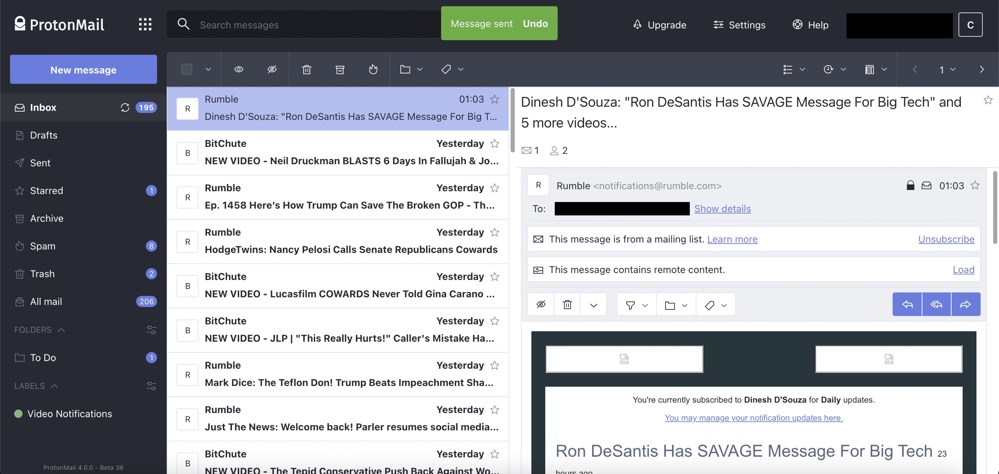The width and height of the screenshot is (999, 474).
Task: Star message next to 01:03 in header
Action: point(975,185)
